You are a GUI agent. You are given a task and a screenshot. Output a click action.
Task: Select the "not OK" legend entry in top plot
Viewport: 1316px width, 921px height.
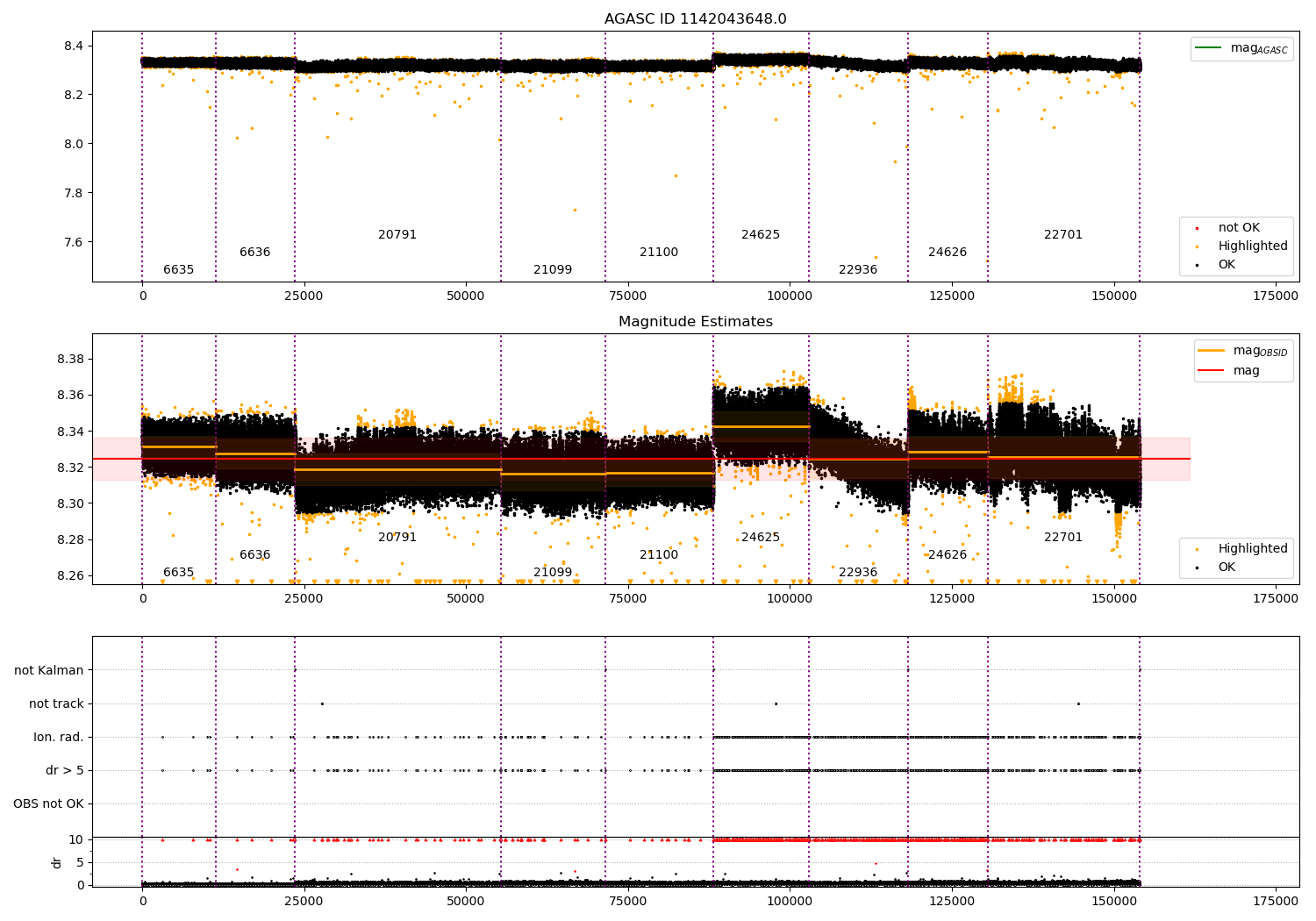(x=1238, y=228)
